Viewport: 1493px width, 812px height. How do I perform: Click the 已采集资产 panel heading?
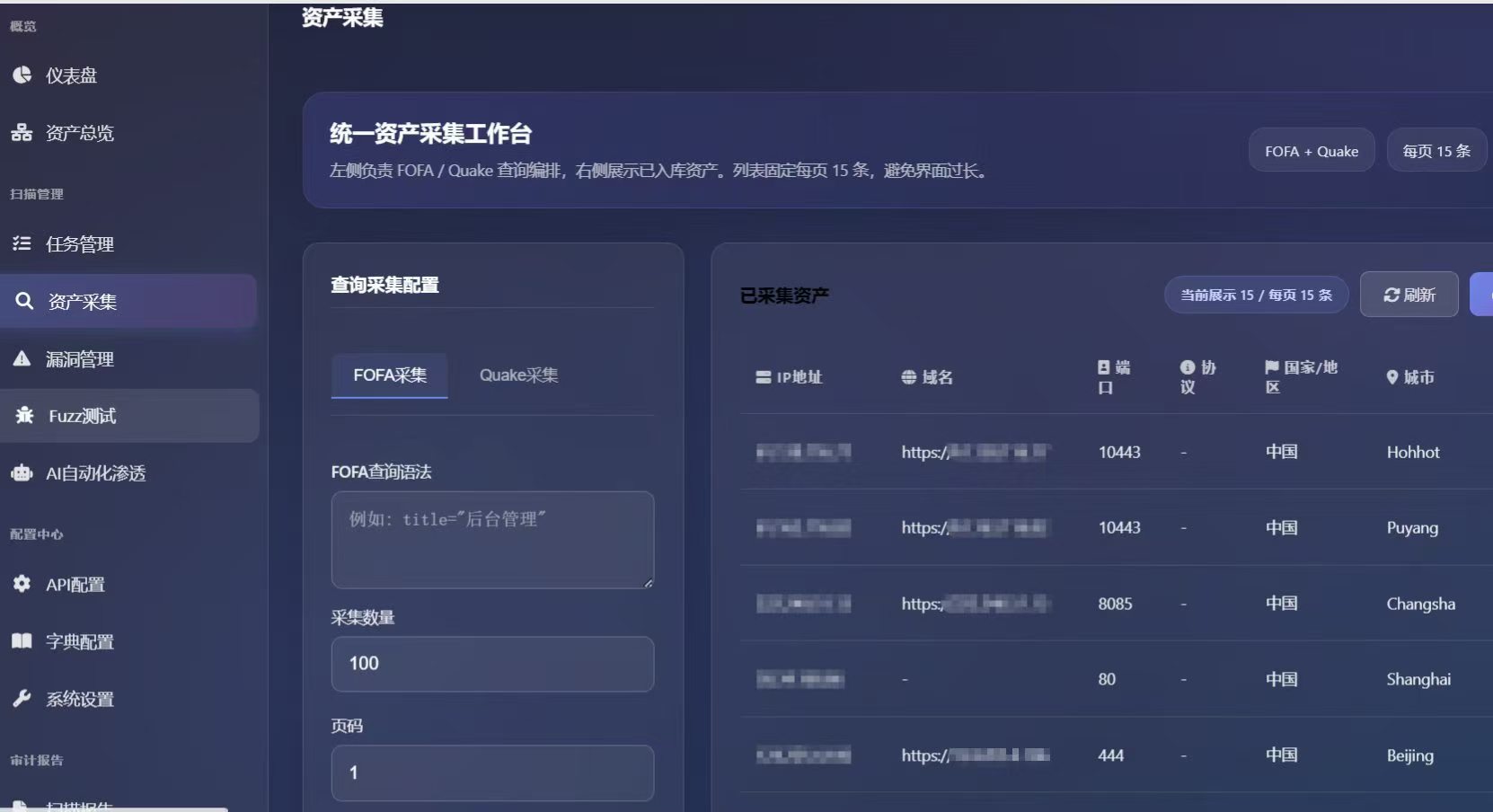point(784,296)
